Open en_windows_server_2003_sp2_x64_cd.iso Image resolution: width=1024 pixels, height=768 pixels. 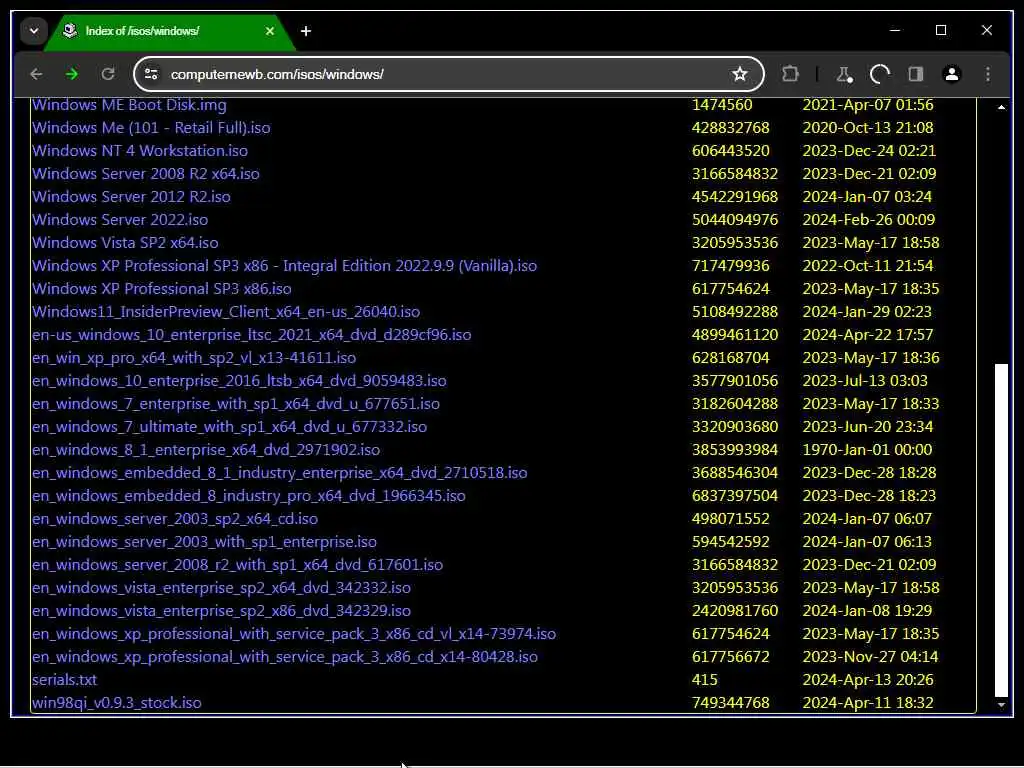(x=175, y=519)
